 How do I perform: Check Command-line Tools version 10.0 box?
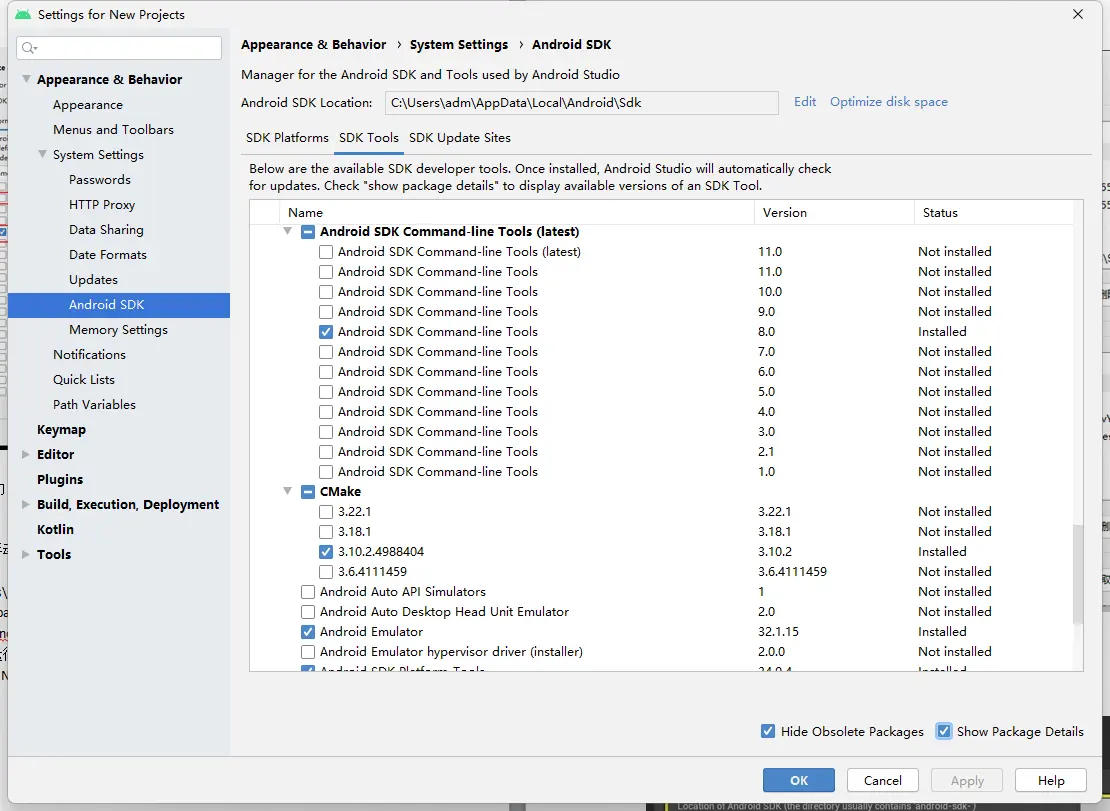click(x=326, y=292)
